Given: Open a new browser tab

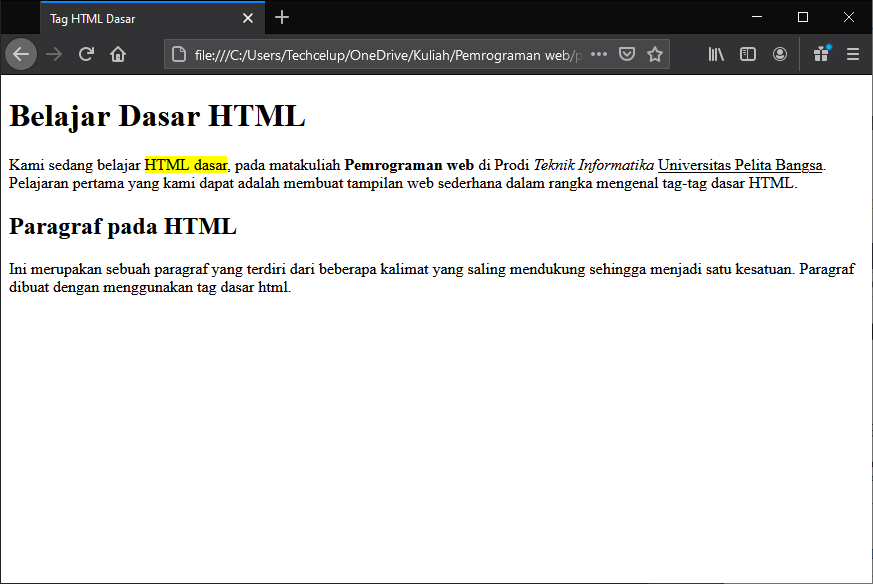Looking at the screenshot, I should coord(282,17).
